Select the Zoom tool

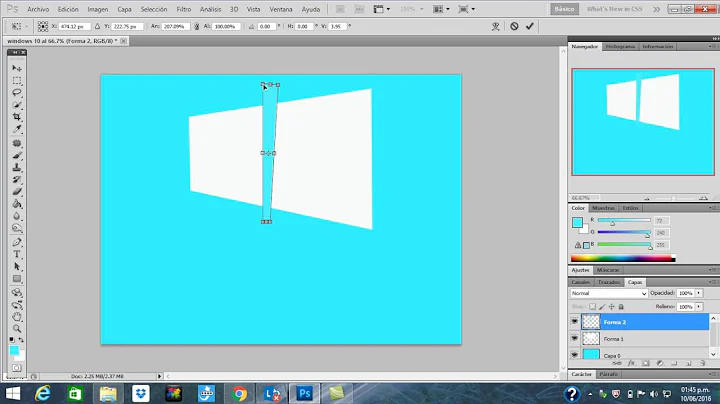pyautogui.click(x=17, y=329)
